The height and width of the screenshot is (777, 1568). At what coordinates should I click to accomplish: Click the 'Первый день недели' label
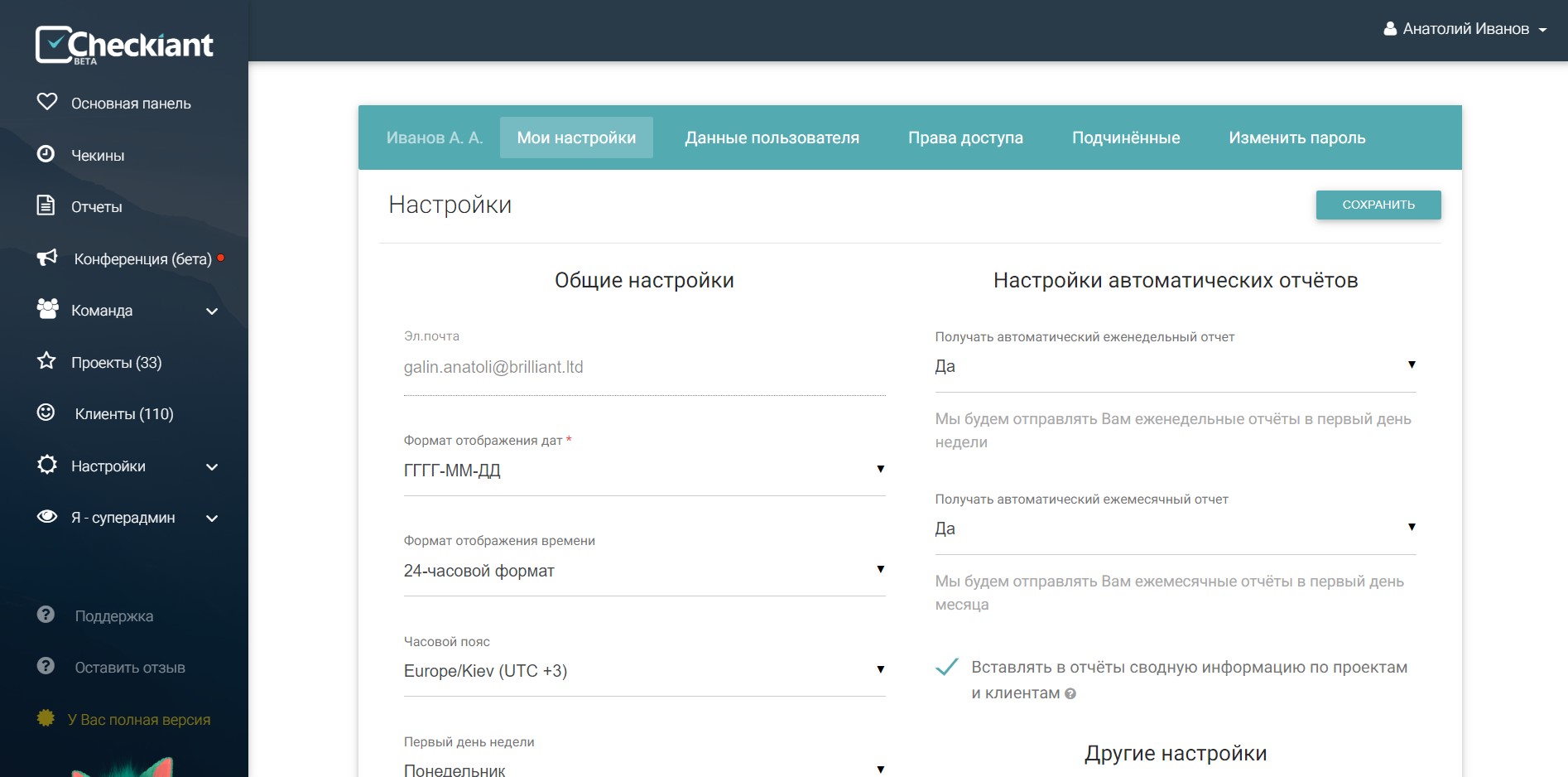(x=469, y=742)
